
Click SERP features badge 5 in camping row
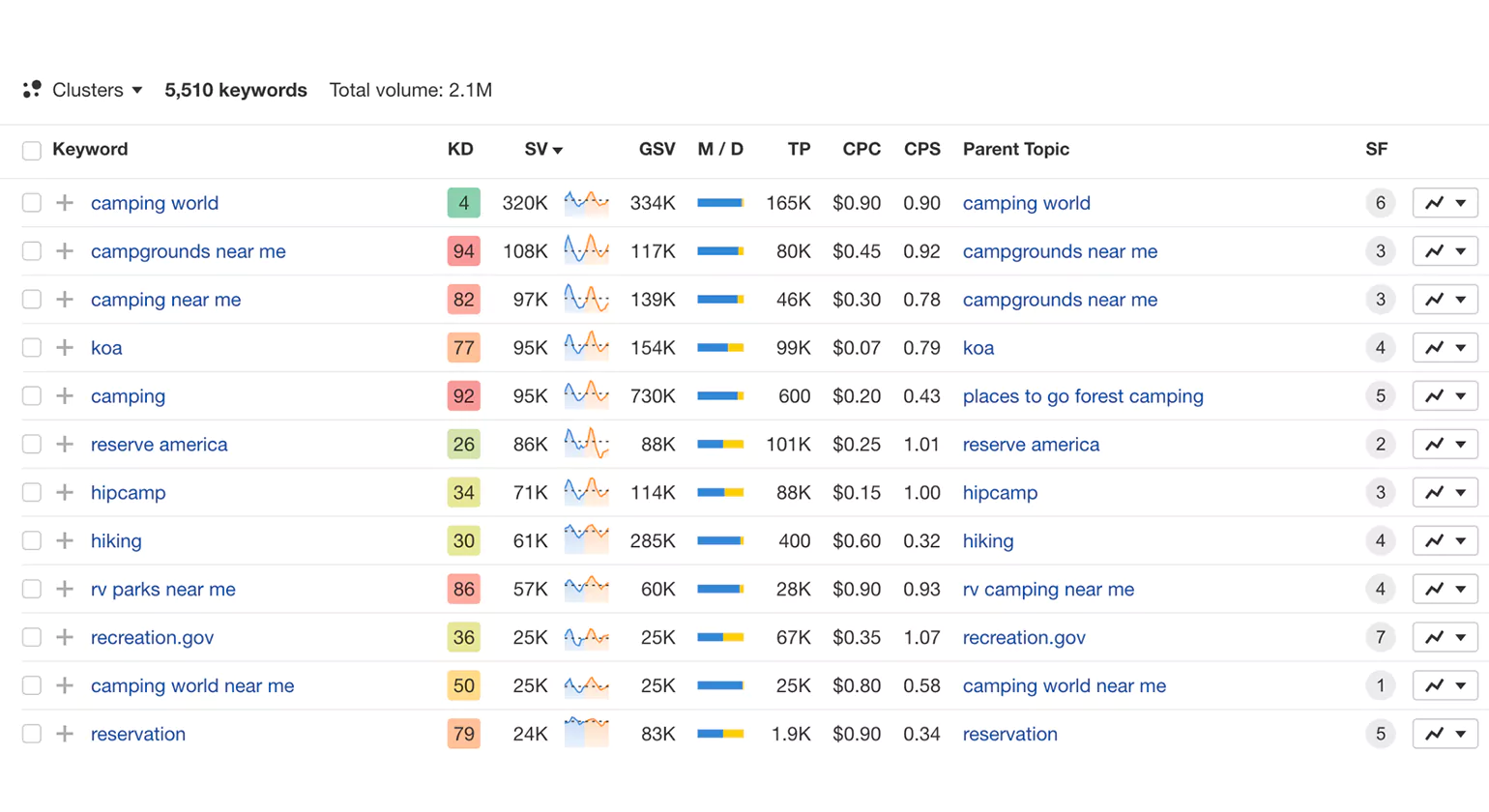pos(1380,396)
